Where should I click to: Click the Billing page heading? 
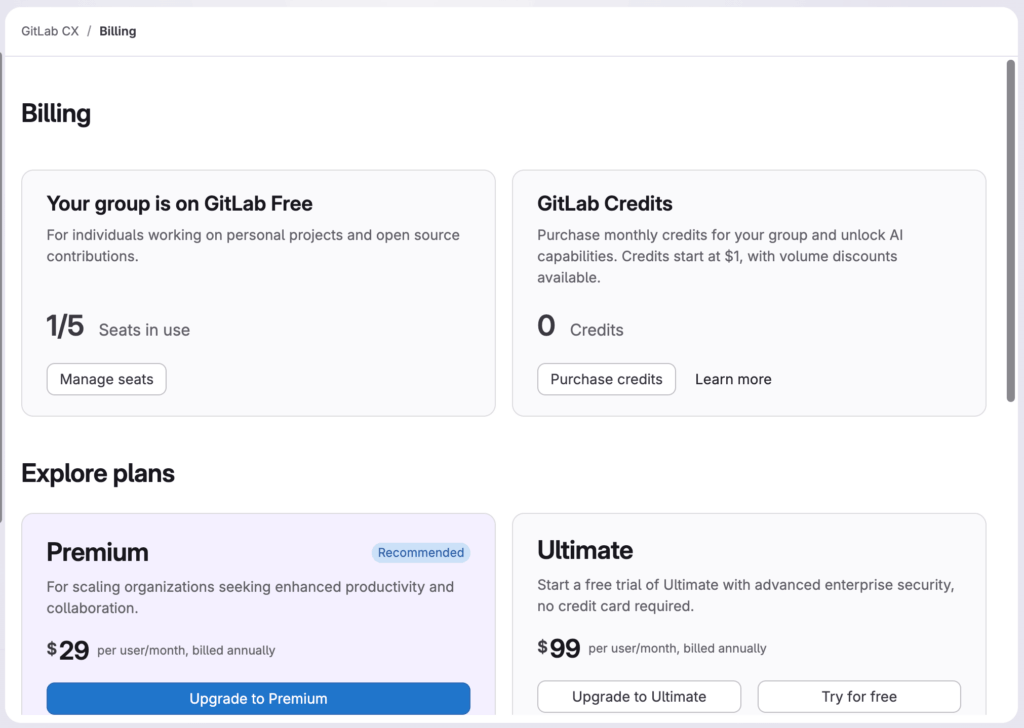[x=56, y=114]
